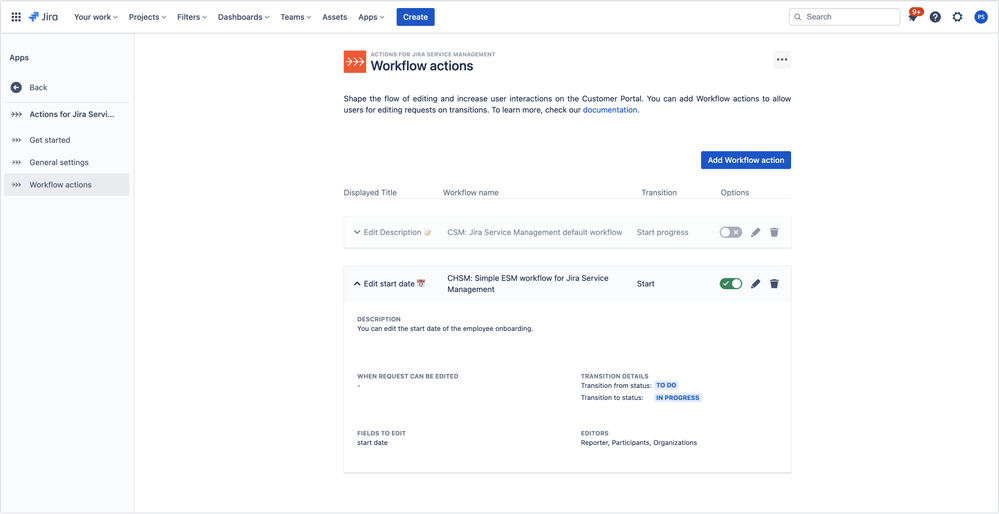Open the Filters dropdown
The height and width of the screenshot is (514, 999).
(192, 17)
